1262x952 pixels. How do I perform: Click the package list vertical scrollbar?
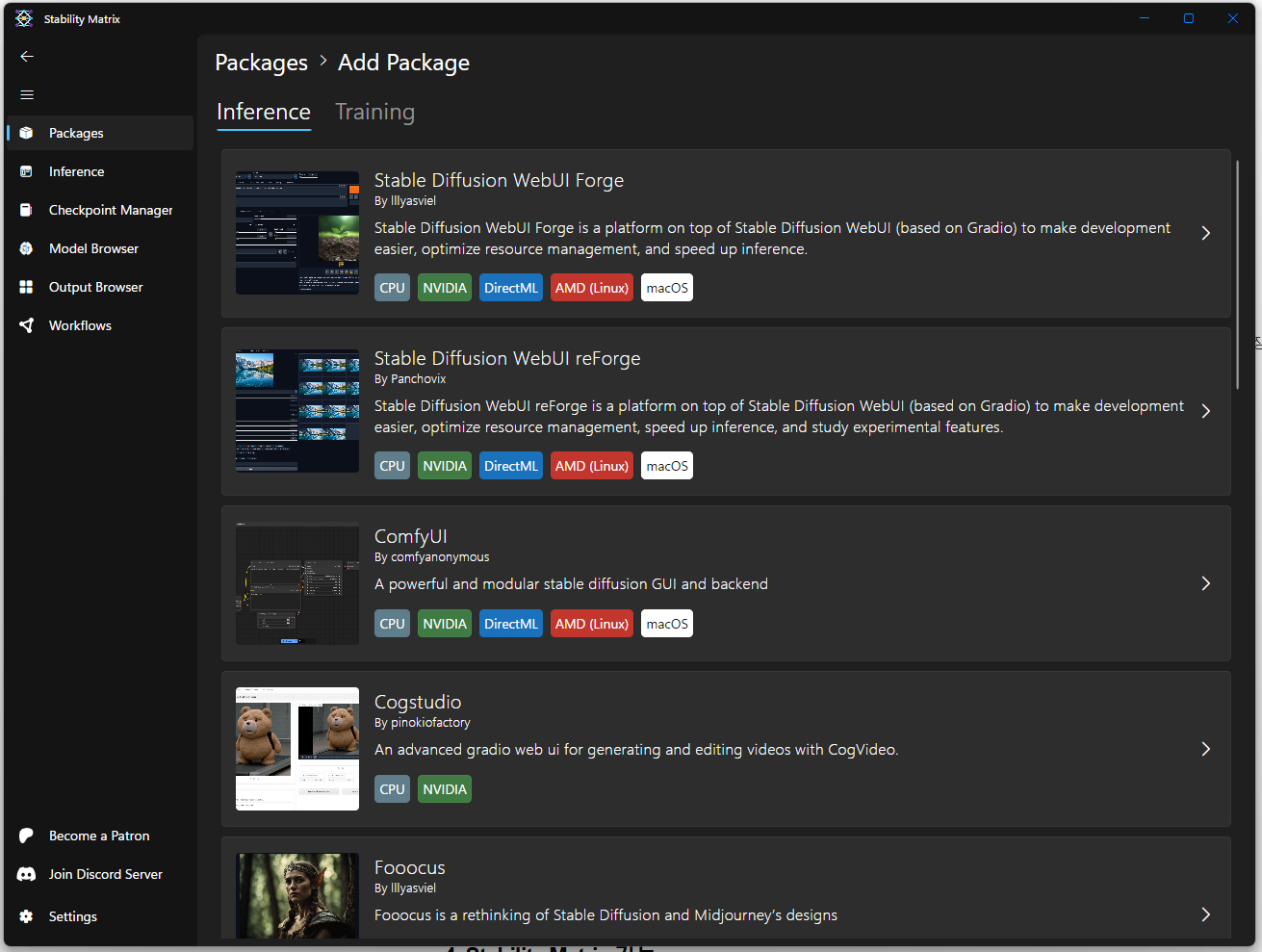[x=1238, y=274]
